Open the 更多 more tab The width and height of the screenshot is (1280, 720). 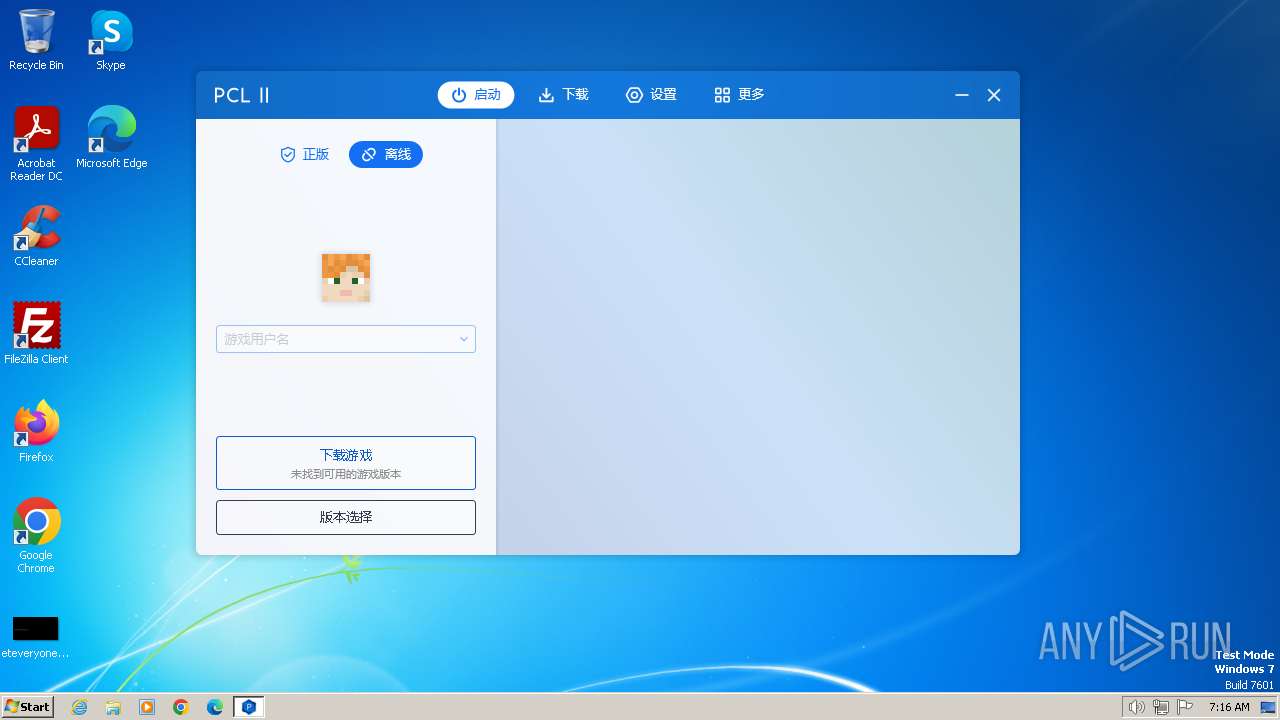coord(739,95)
